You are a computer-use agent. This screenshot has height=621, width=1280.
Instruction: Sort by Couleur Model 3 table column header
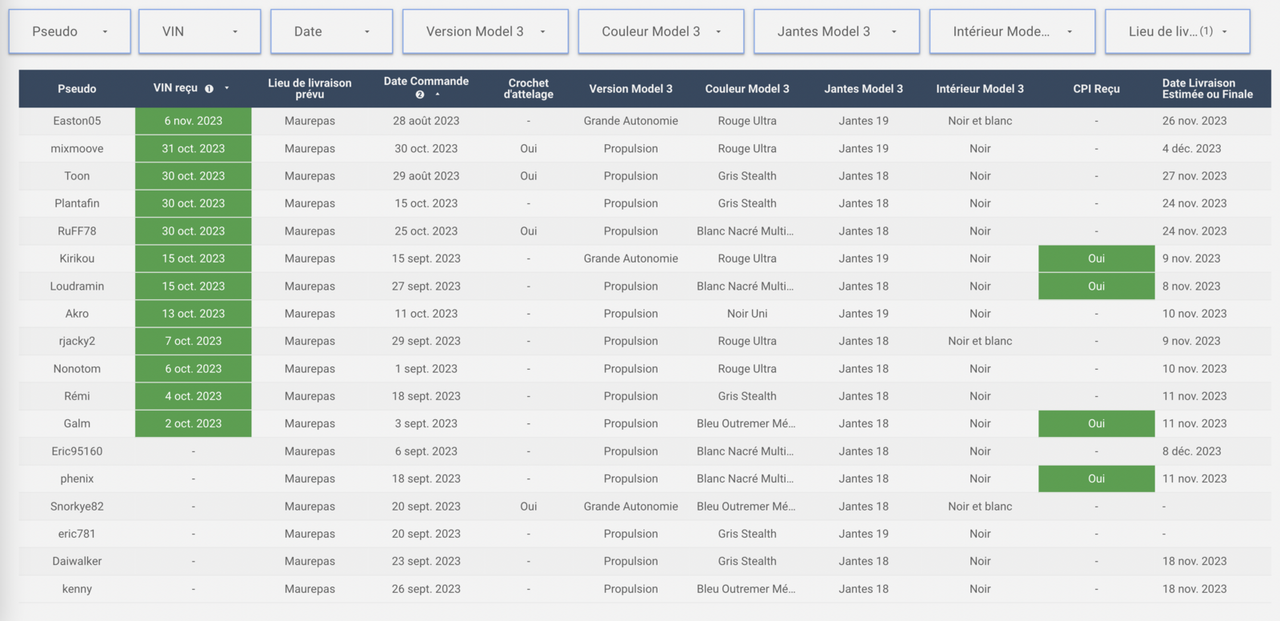pos(747,89)
